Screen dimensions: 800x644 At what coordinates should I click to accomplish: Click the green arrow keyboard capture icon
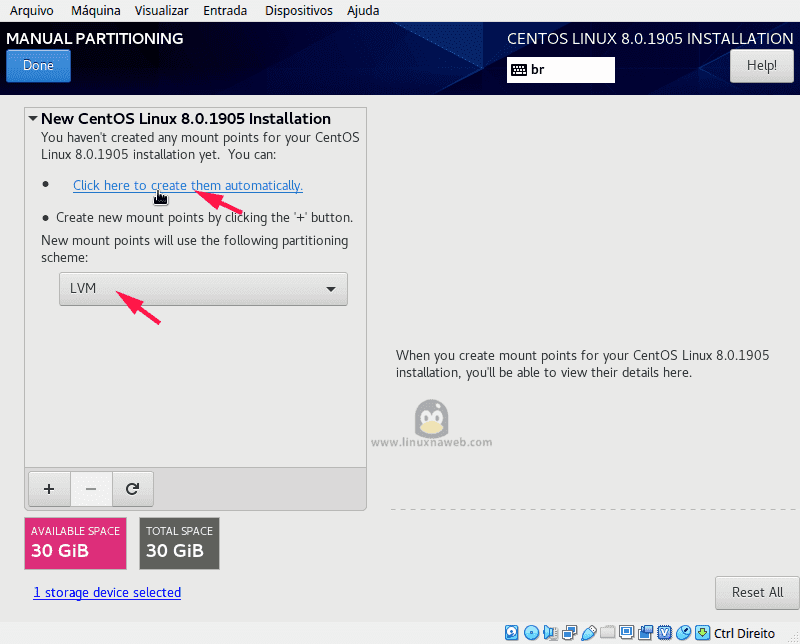[703, 633]
